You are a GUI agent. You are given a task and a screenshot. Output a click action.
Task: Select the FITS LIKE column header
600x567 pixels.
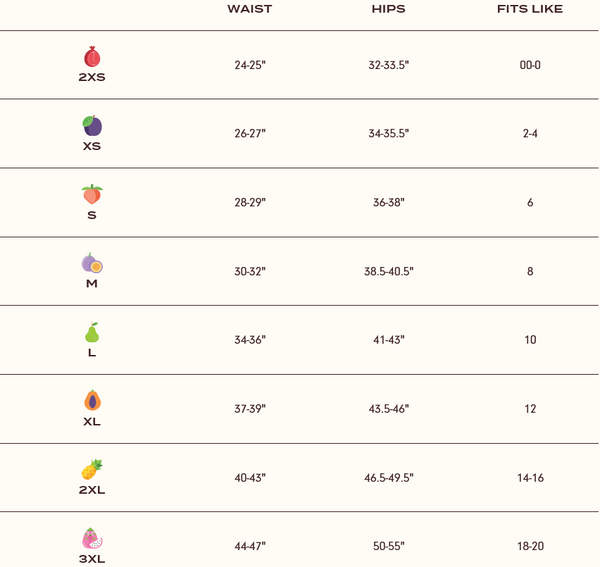coord(530,9)
